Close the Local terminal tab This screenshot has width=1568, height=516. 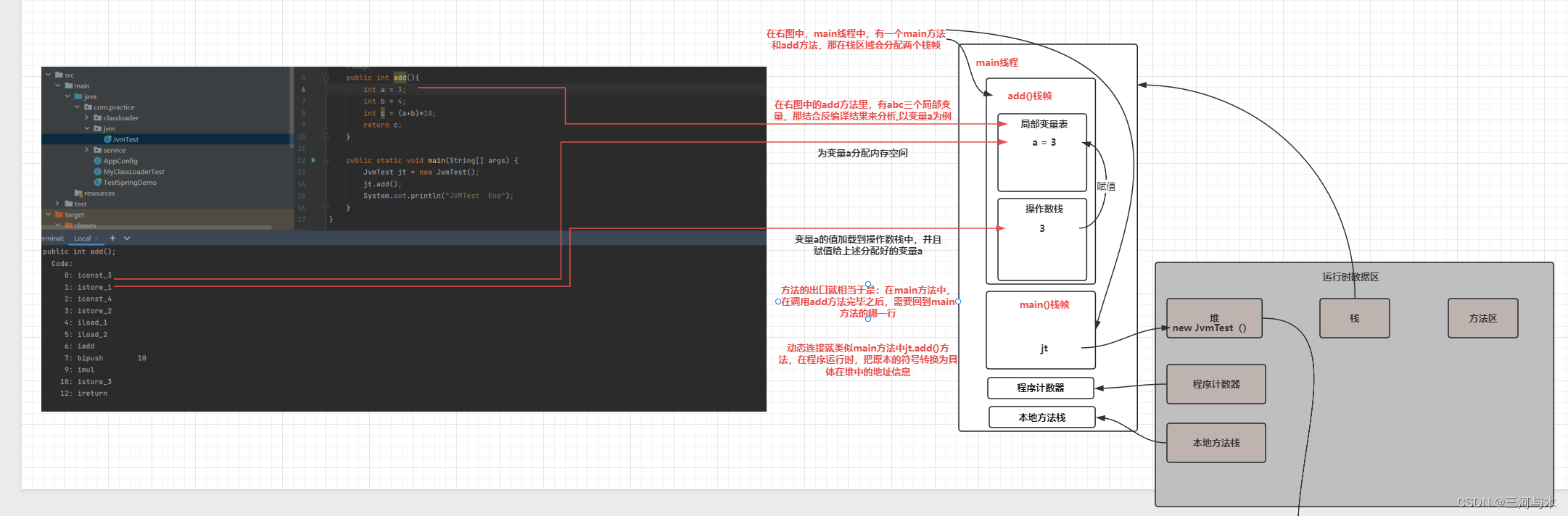(x=96, y=238)
